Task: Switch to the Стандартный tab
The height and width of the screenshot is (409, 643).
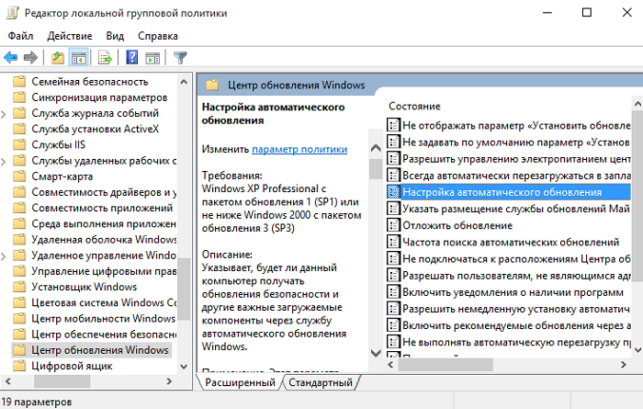Action: 320,383
